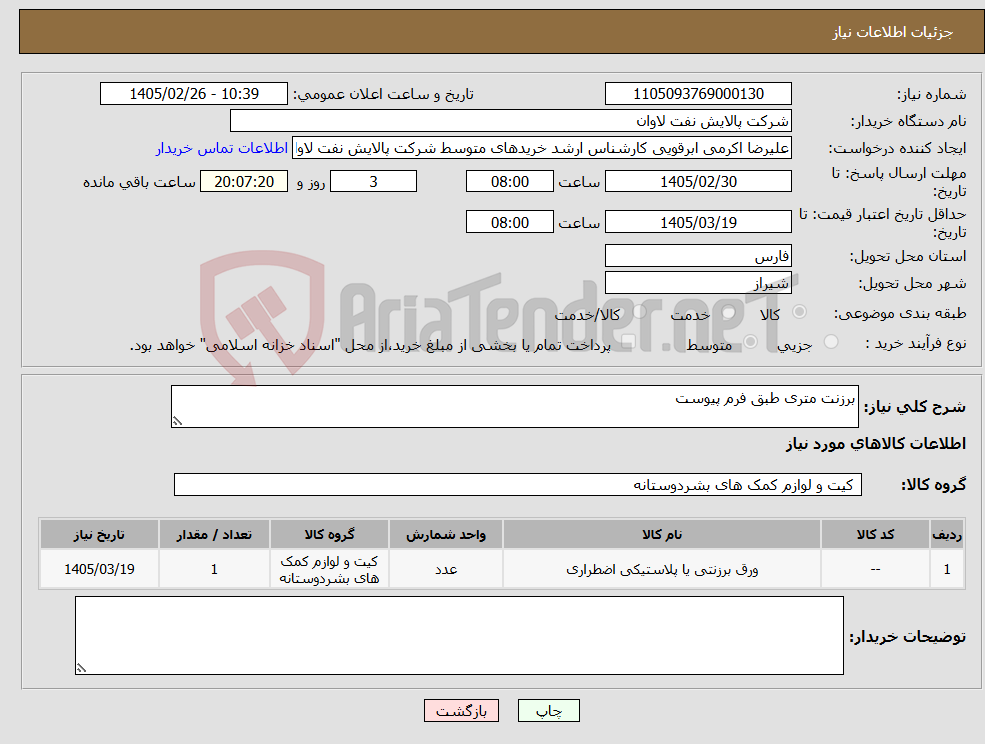Screen dimensions: 985x744
Task: Click the table row date 1405/03/19
Action: click(x=99, y=569)
